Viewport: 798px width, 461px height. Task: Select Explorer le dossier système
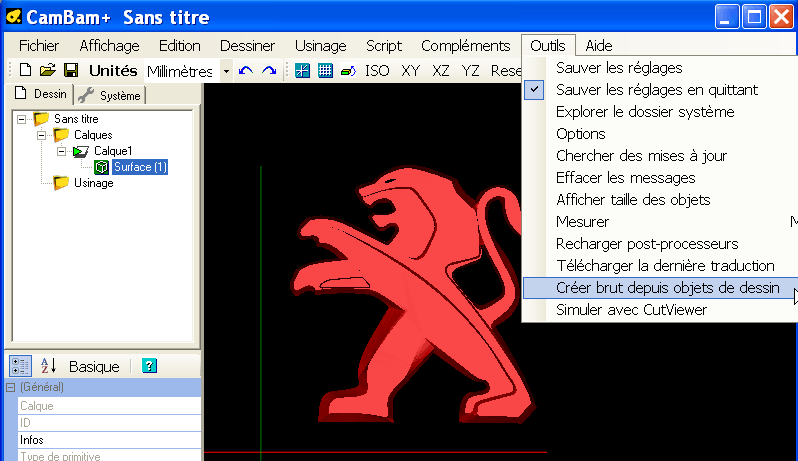tap(645, 111)
